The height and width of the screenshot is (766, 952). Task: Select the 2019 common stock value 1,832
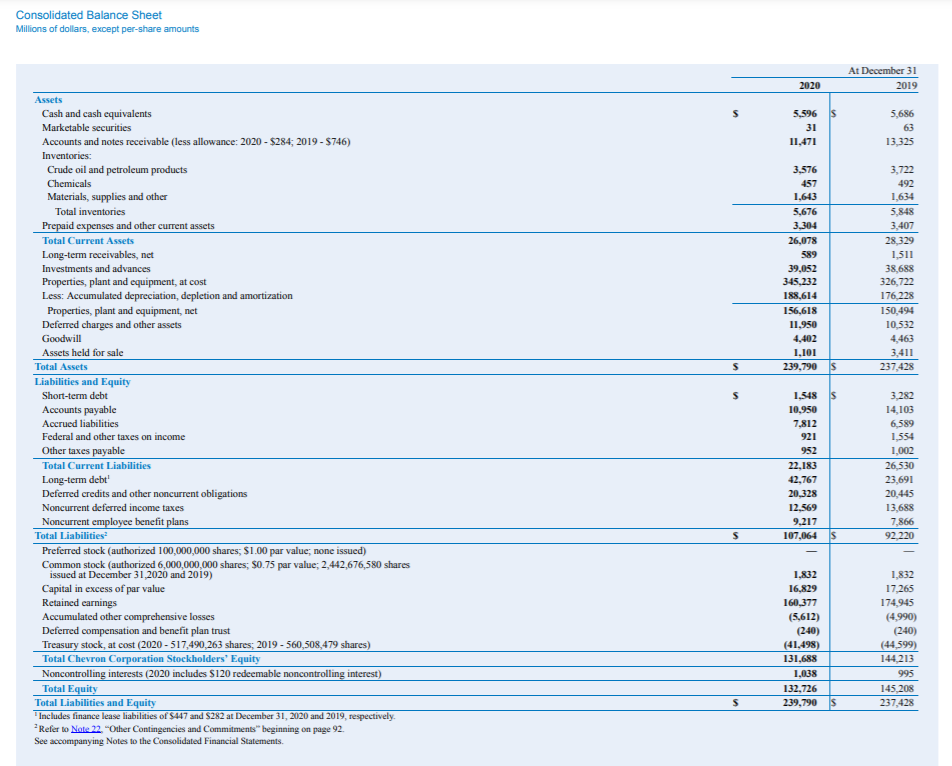tap(902, 575)
